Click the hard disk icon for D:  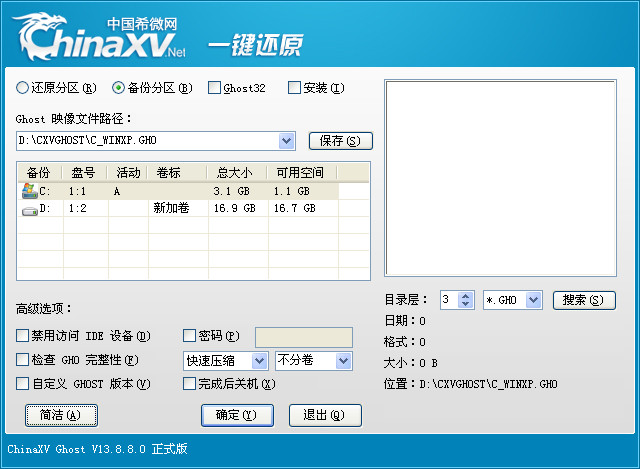[29, 211]
